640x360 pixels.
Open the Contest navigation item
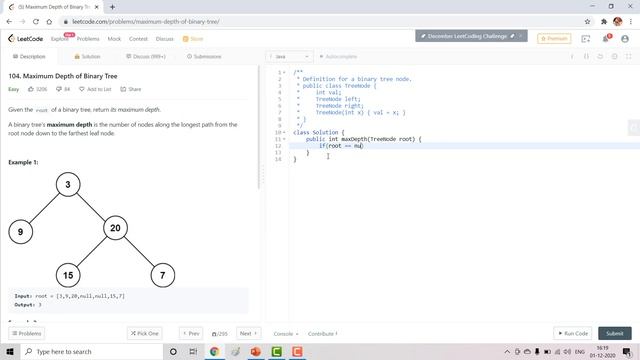coord(138,39)
